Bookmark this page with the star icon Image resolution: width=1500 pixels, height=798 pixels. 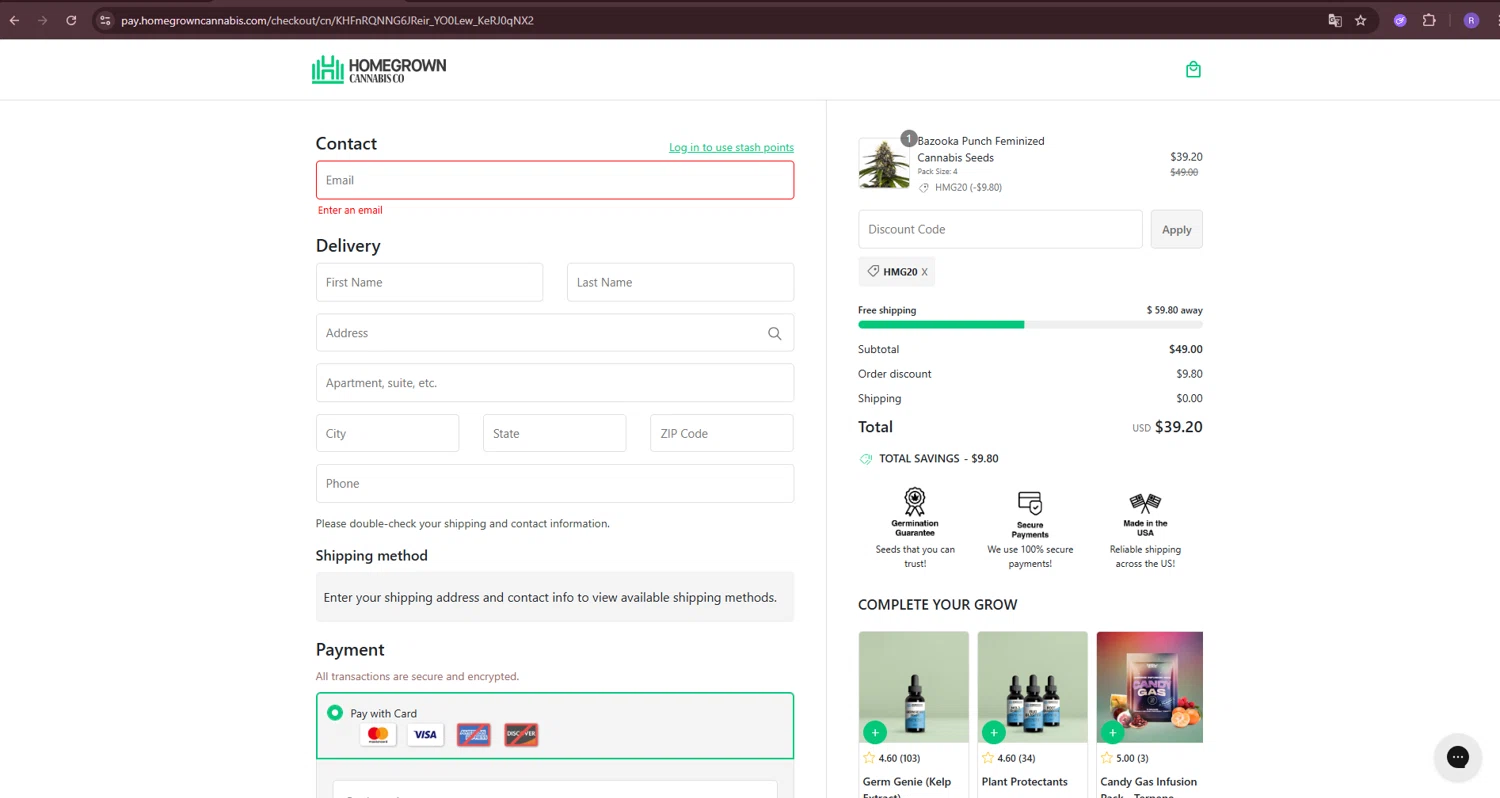tap(1360, 20)
